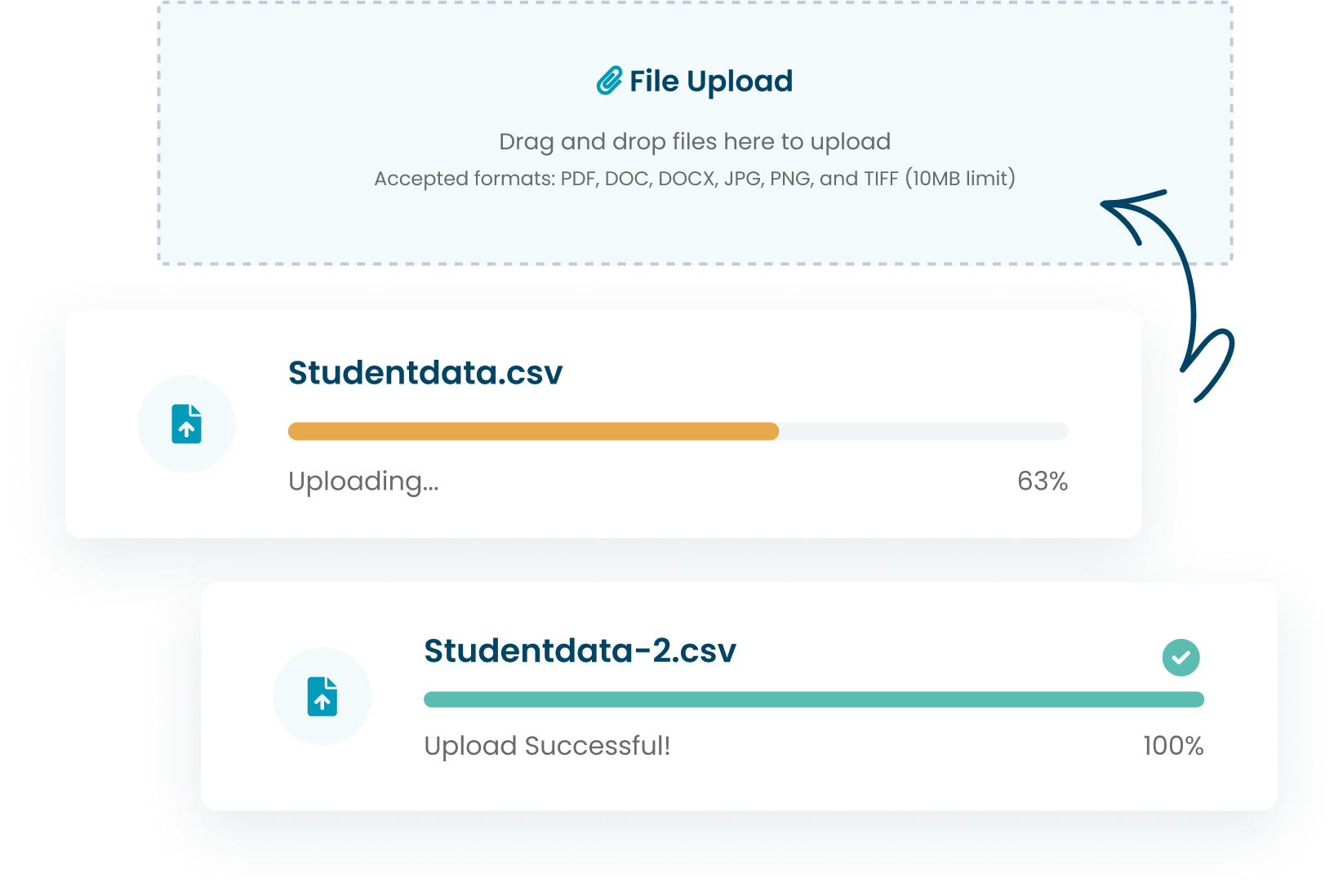Click the green success checkmark icon

tap(1181, 657)
